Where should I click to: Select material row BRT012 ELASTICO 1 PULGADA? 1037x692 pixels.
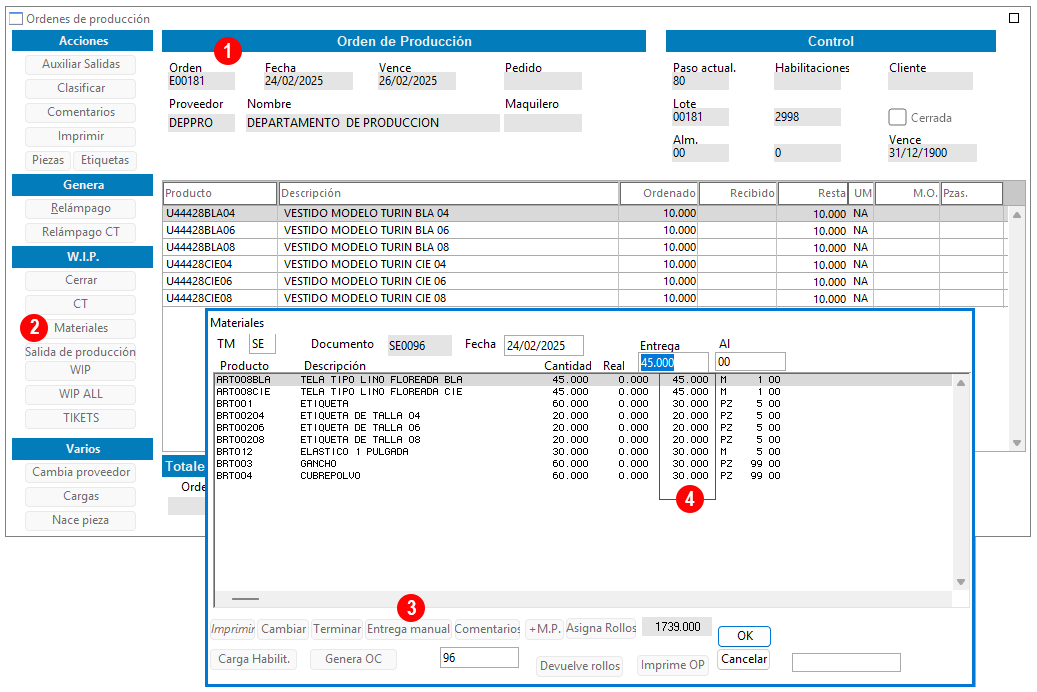(583, 451)
